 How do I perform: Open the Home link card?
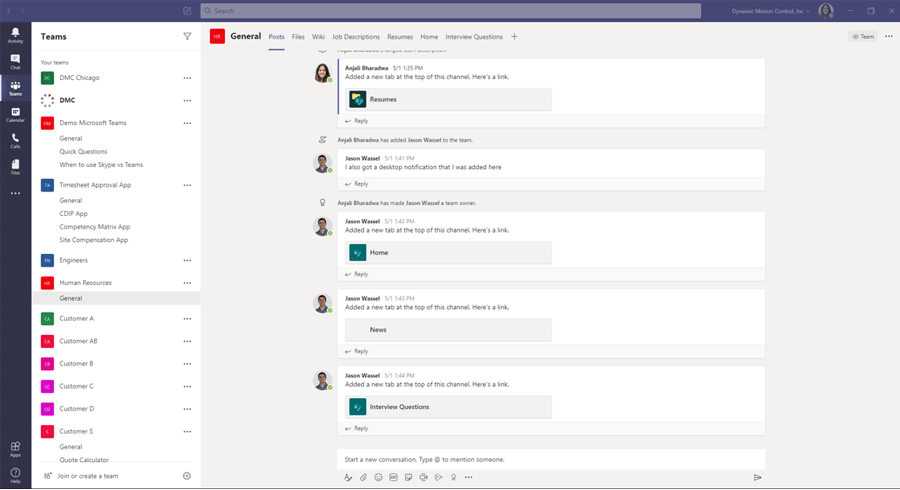[448, 252]
